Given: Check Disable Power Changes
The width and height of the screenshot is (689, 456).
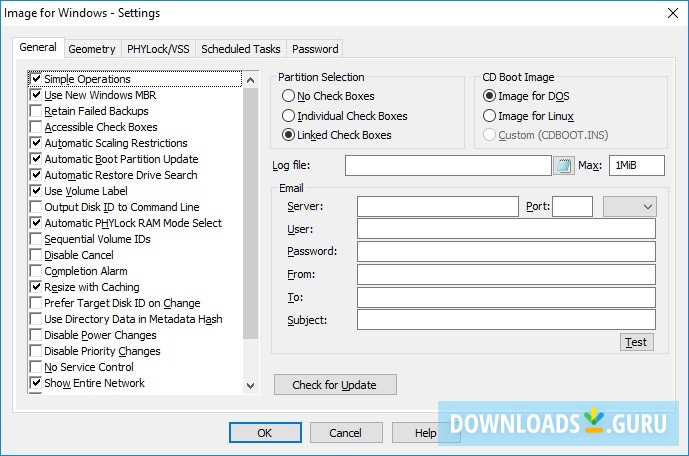Looking at the screenshot, I should tap(36, 335).
